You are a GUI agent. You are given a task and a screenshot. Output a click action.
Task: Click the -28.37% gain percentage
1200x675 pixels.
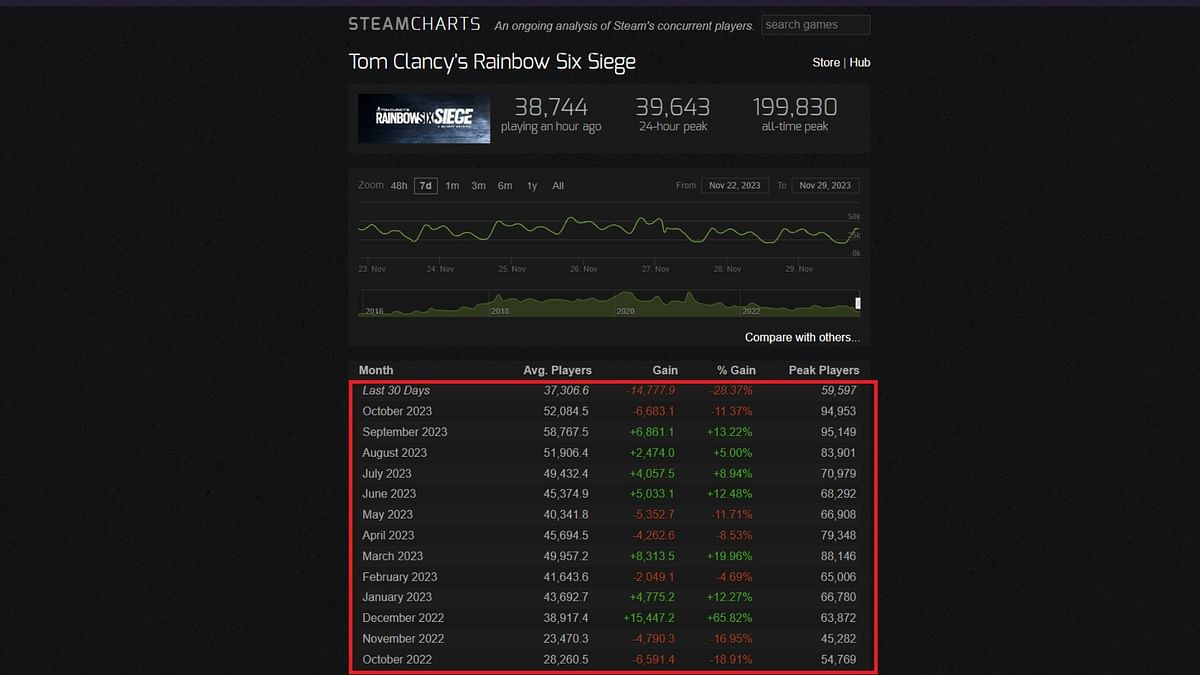click(x=733, y=391)
